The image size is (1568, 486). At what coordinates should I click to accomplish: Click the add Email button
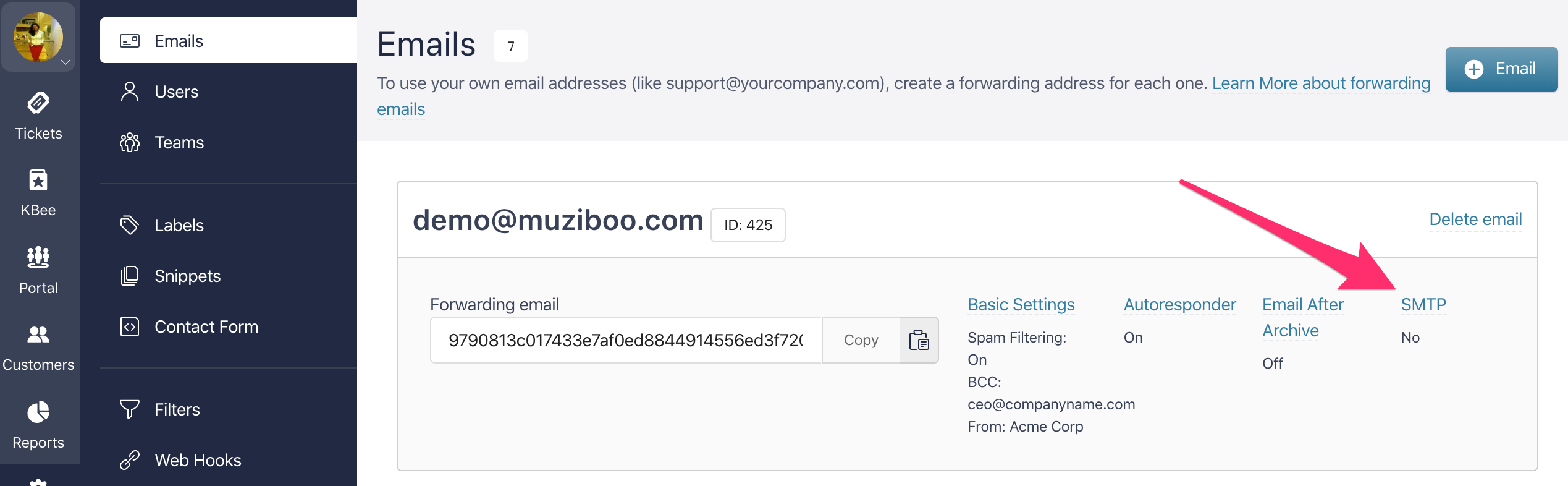coord(1501,69)
